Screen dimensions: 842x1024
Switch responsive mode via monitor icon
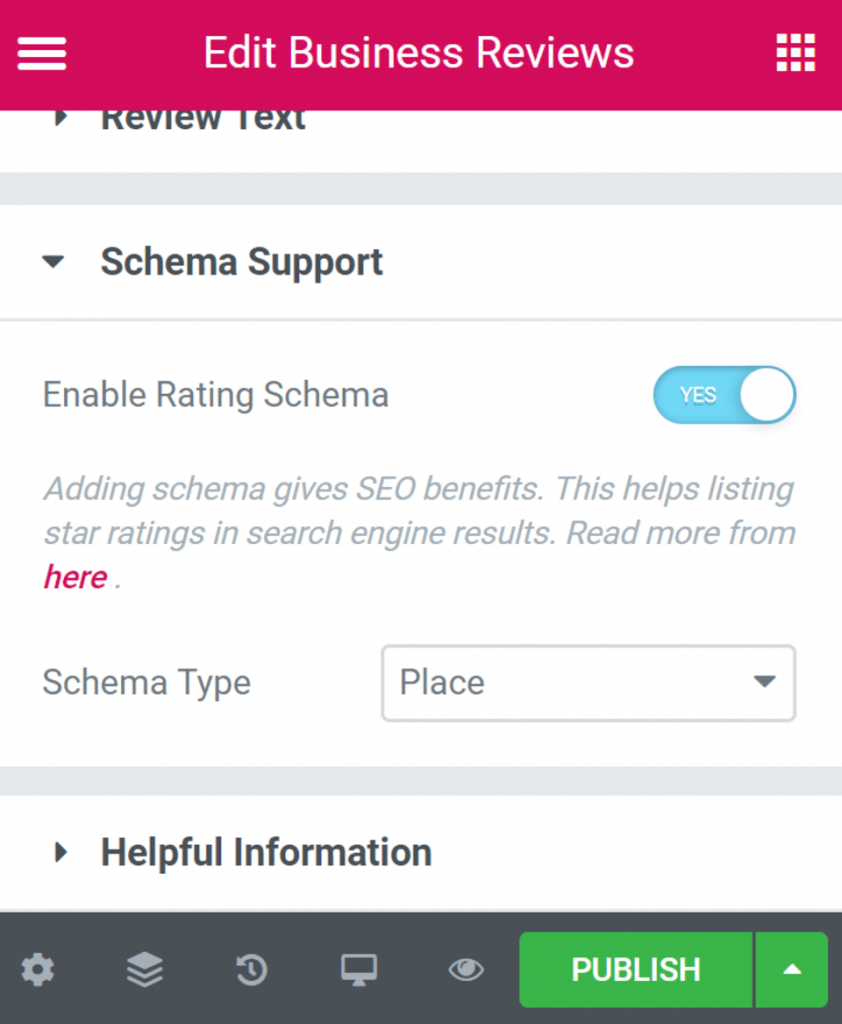coord(359,969)
